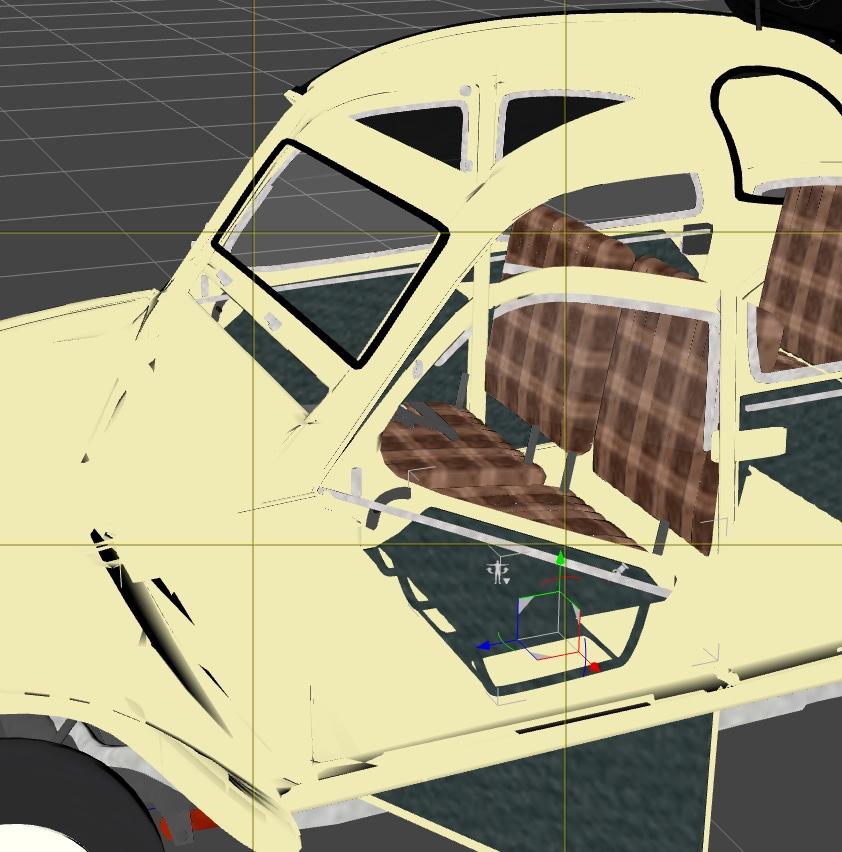842x852 pixels.
Task: Select the car's windshield glass
Action: (330, 255)
